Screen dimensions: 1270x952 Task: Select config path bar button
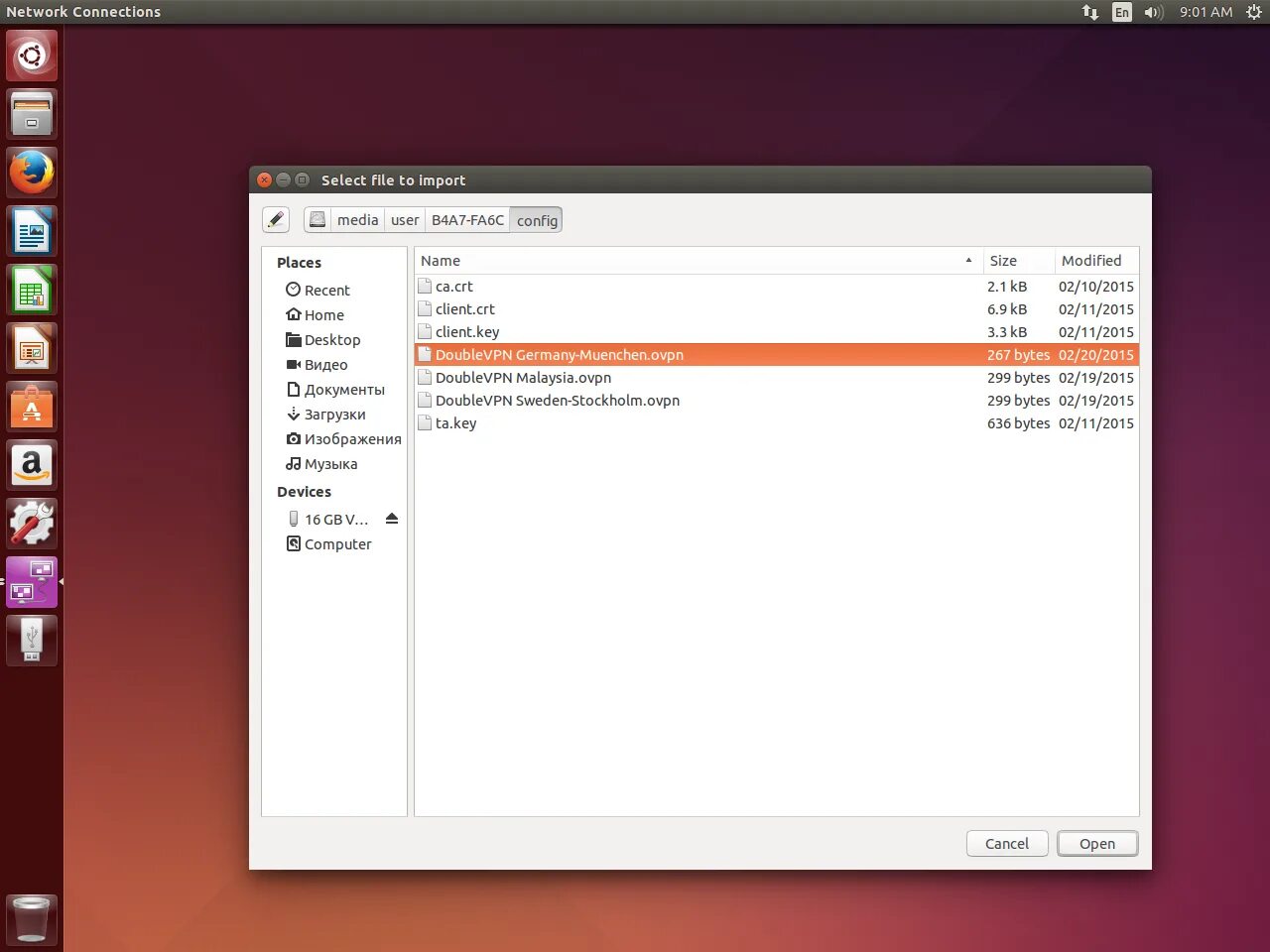[537, 220]
